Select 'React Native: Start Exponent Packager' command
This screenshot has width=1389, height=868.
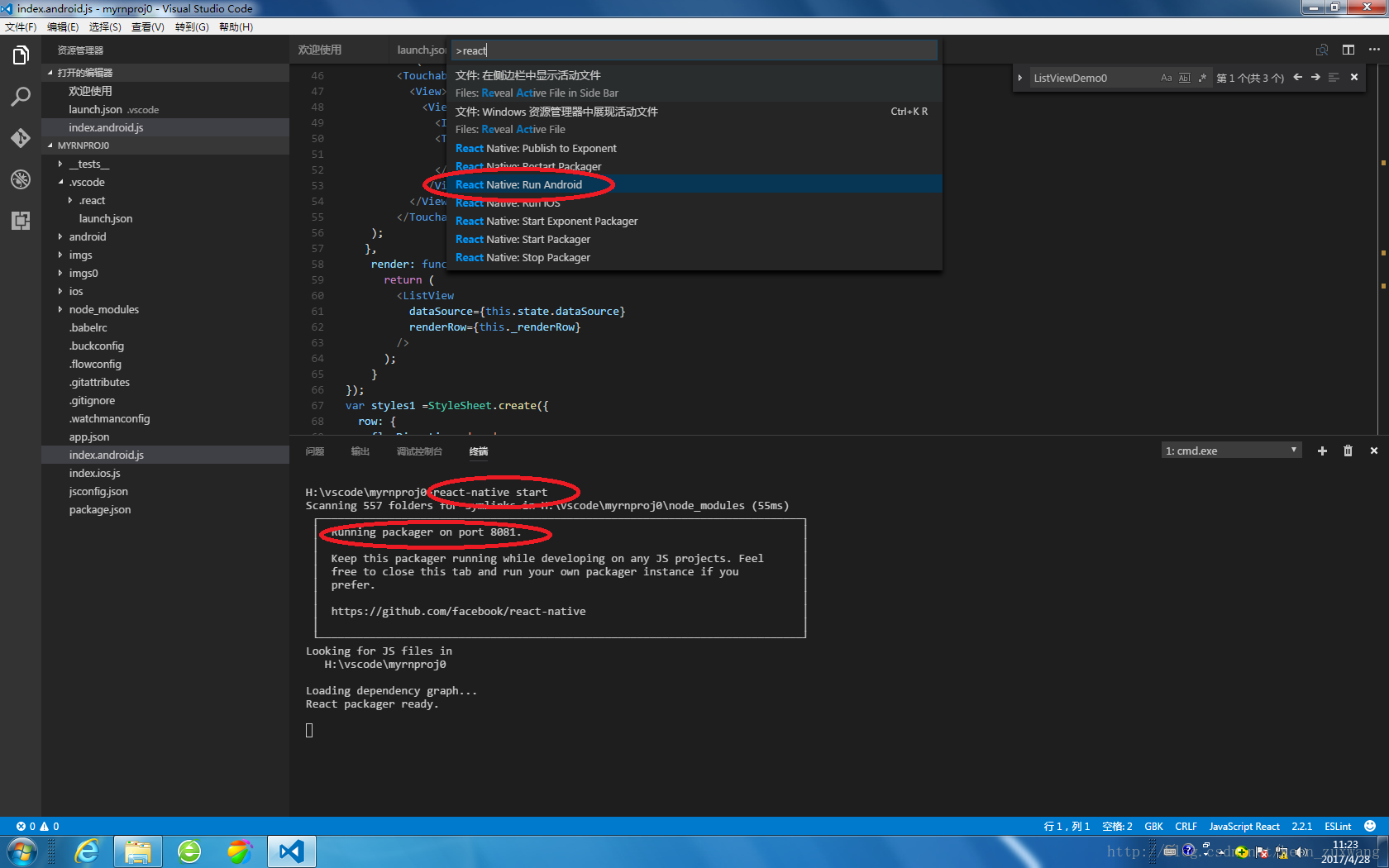[694, 221]
